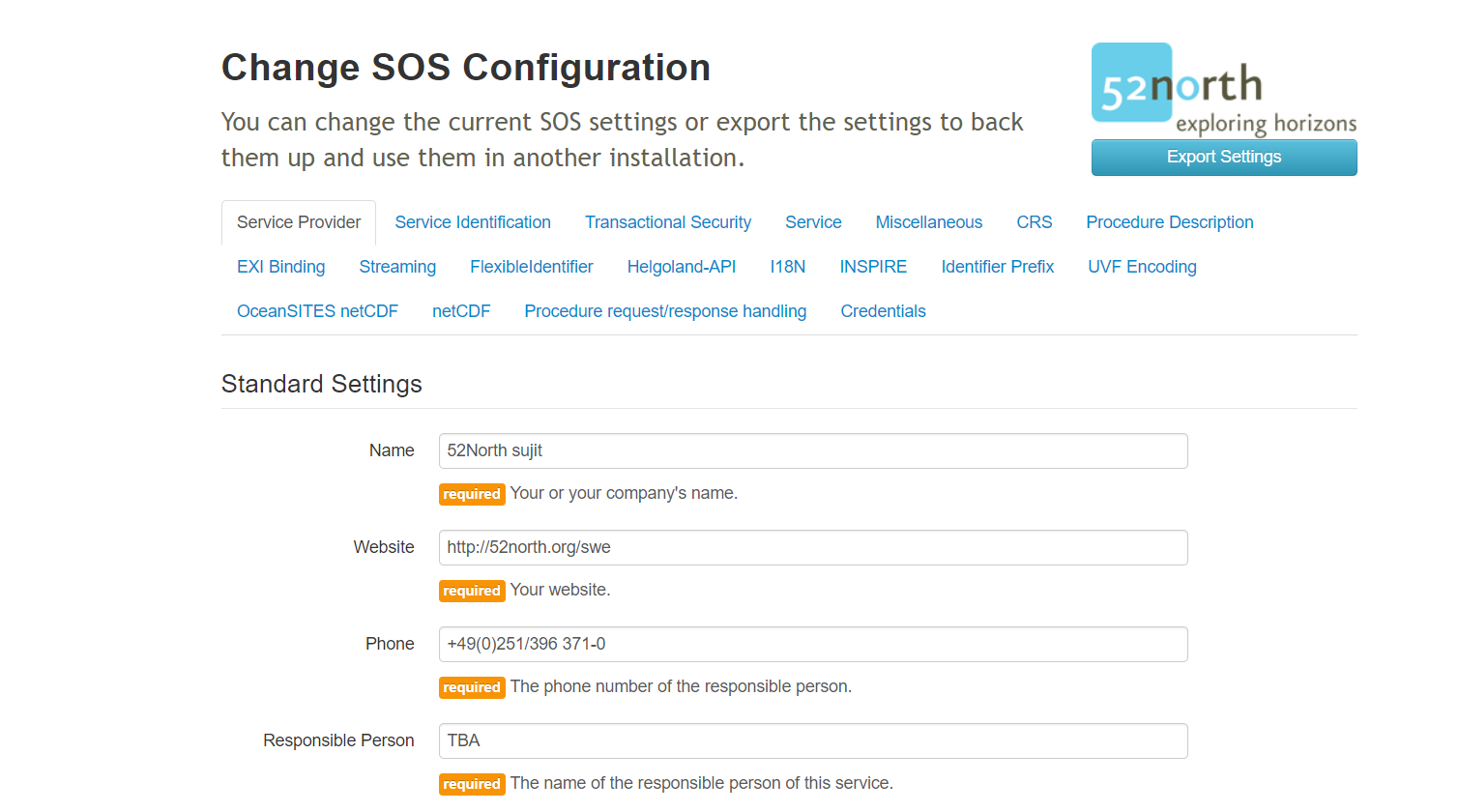Screen dimensions: 1459x812
Task: Click into the Phone input field
Action: pyautogui.click(x=813, y=645)
